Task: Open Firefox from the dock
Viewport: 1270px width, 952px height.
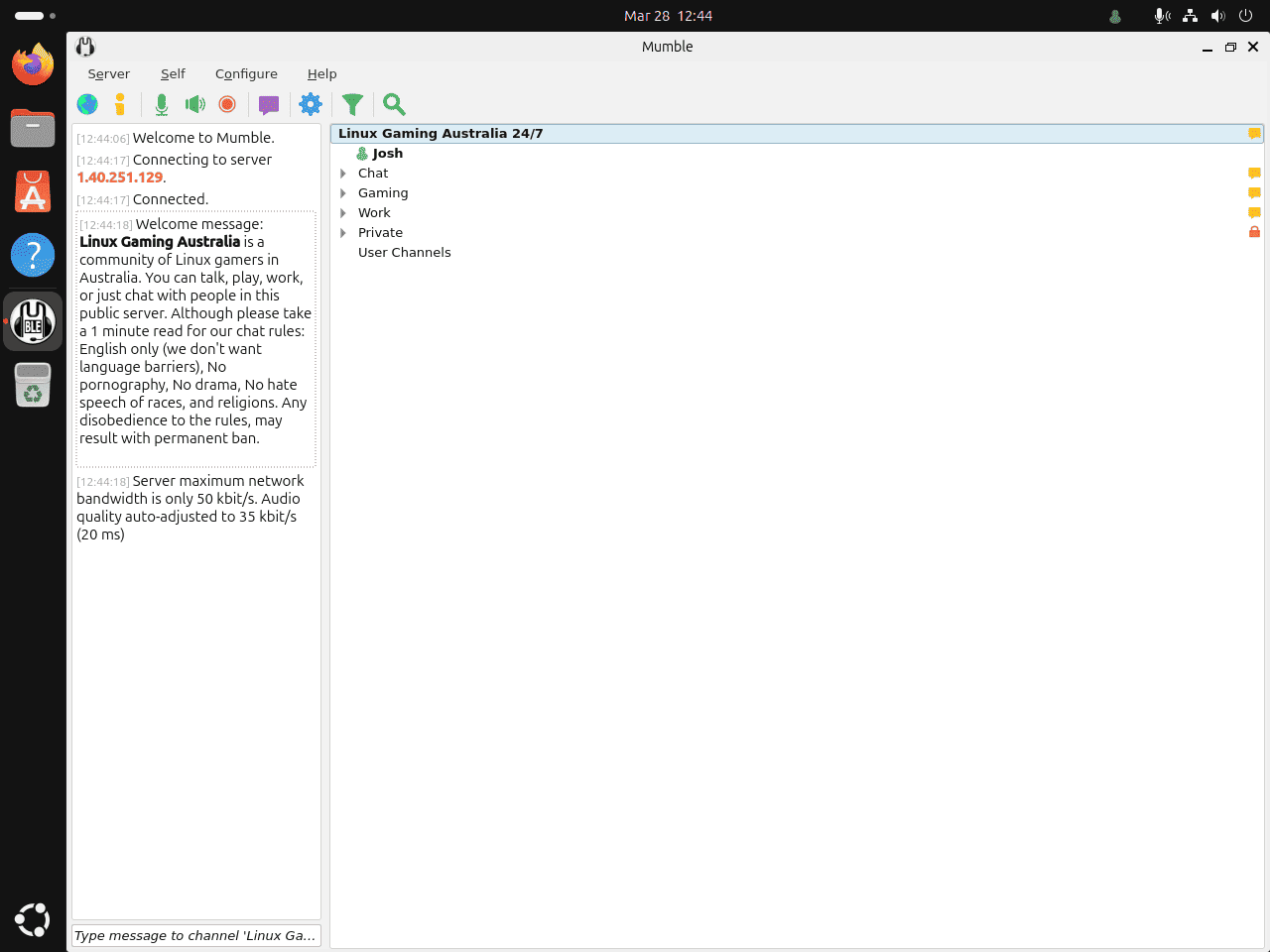Action: click(33, 65)
